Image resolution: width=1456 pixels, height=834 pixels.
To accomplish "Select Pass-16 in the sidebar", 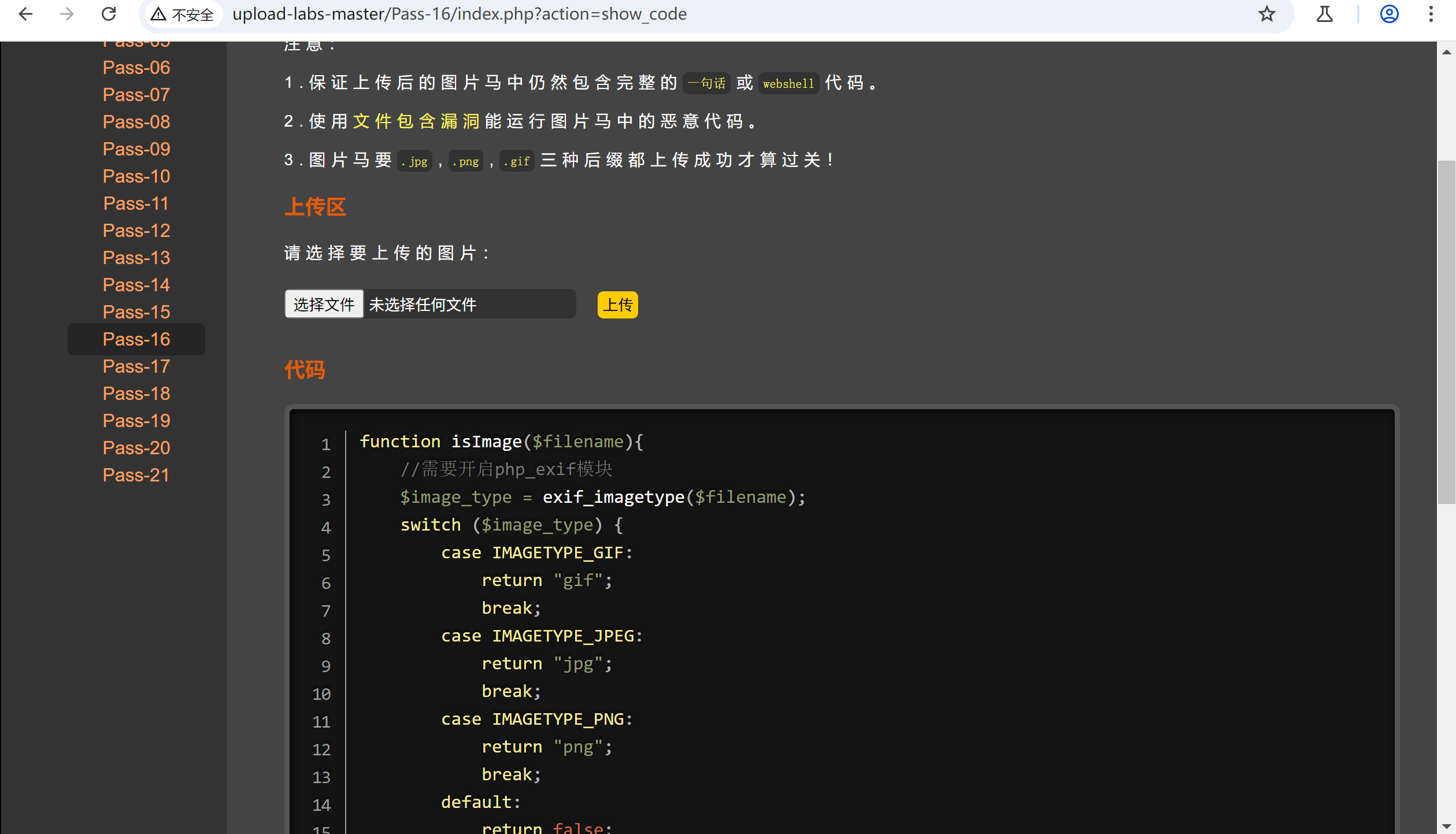I will (x=136, y=339).
